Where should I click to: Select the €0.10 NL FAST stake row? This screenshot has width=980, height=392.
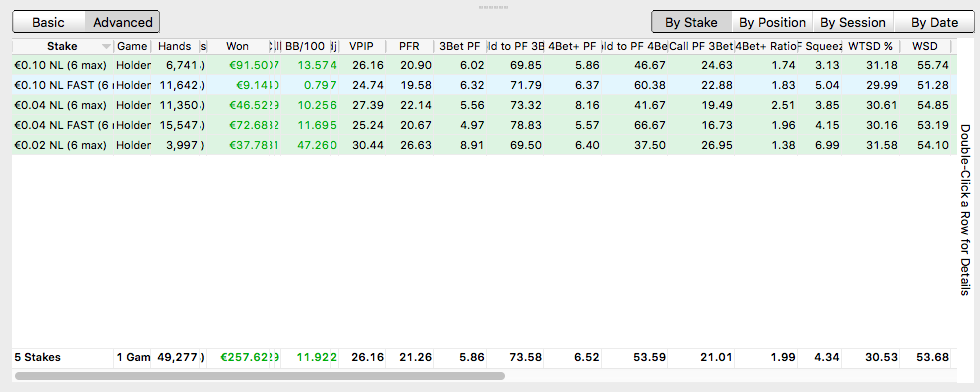tap(484, 85)
